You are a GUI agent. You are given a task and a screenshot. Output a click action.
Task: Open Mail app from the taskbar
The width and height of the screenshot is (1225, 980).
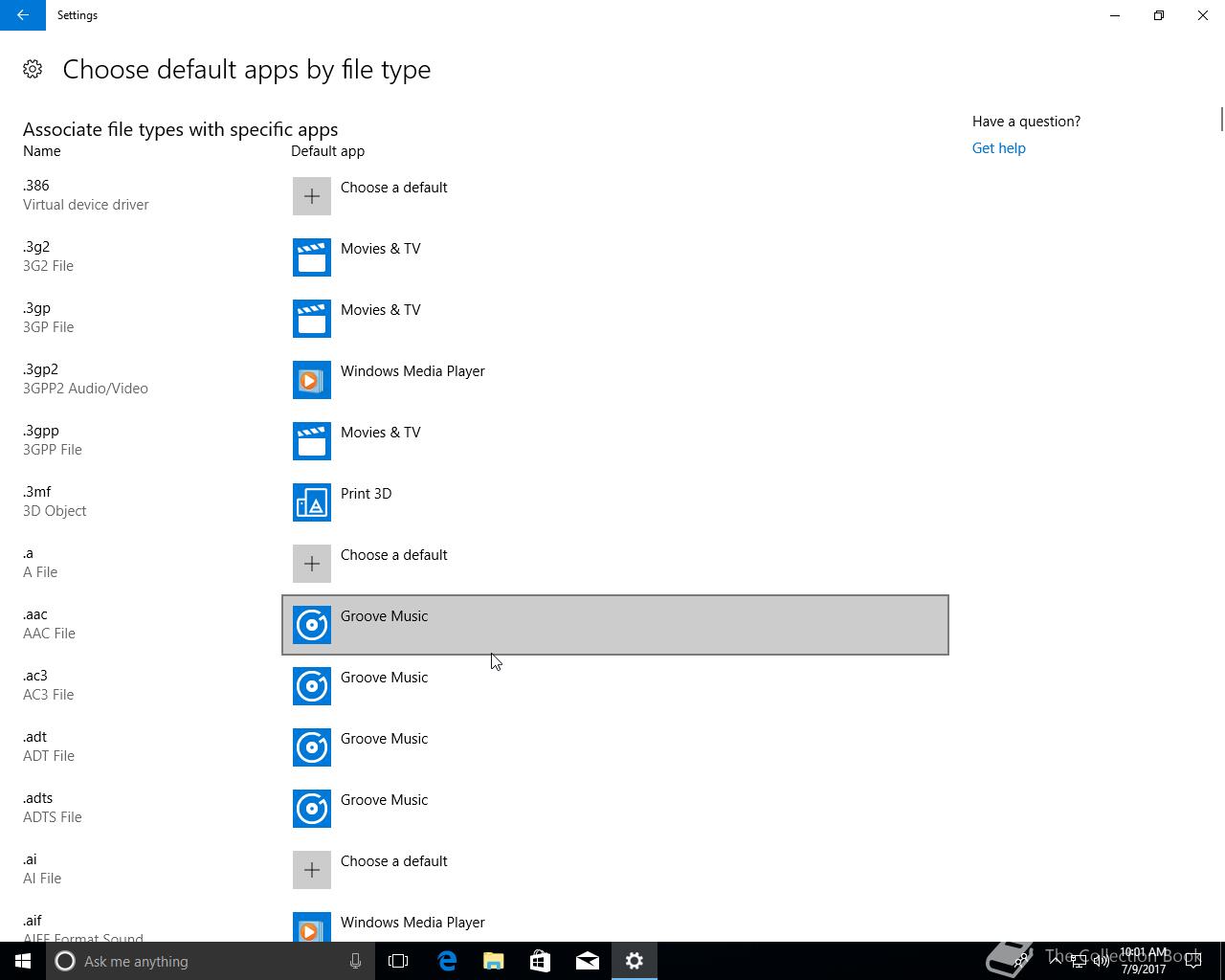click(x=588, y=961)
